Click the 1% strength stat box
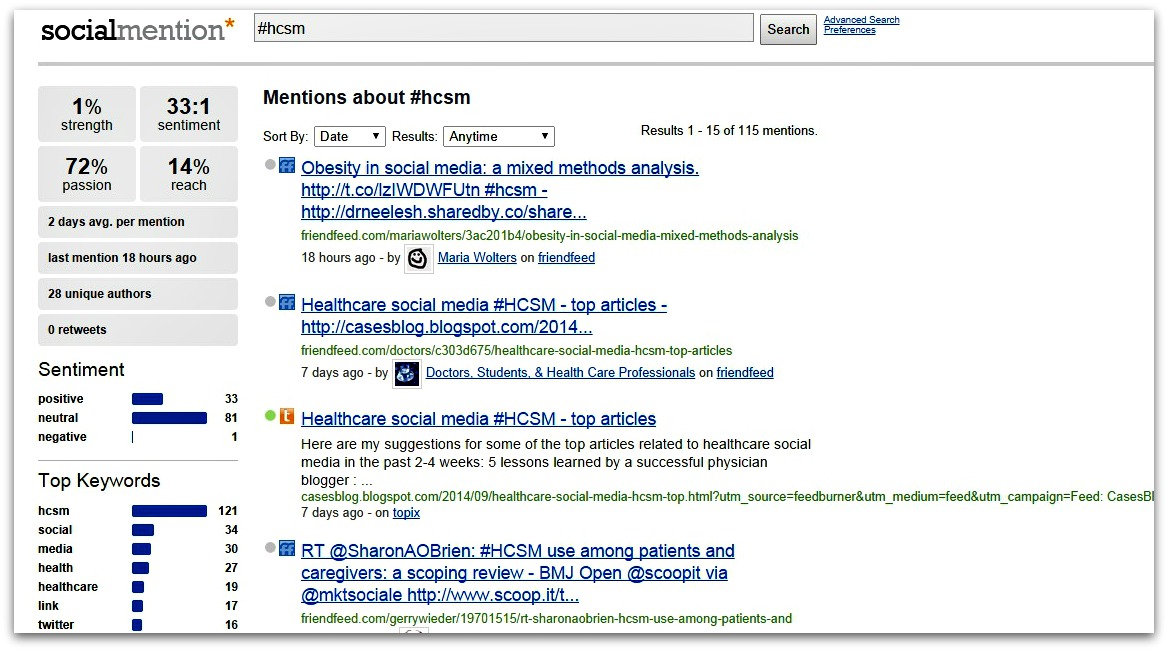 [87, 114]
